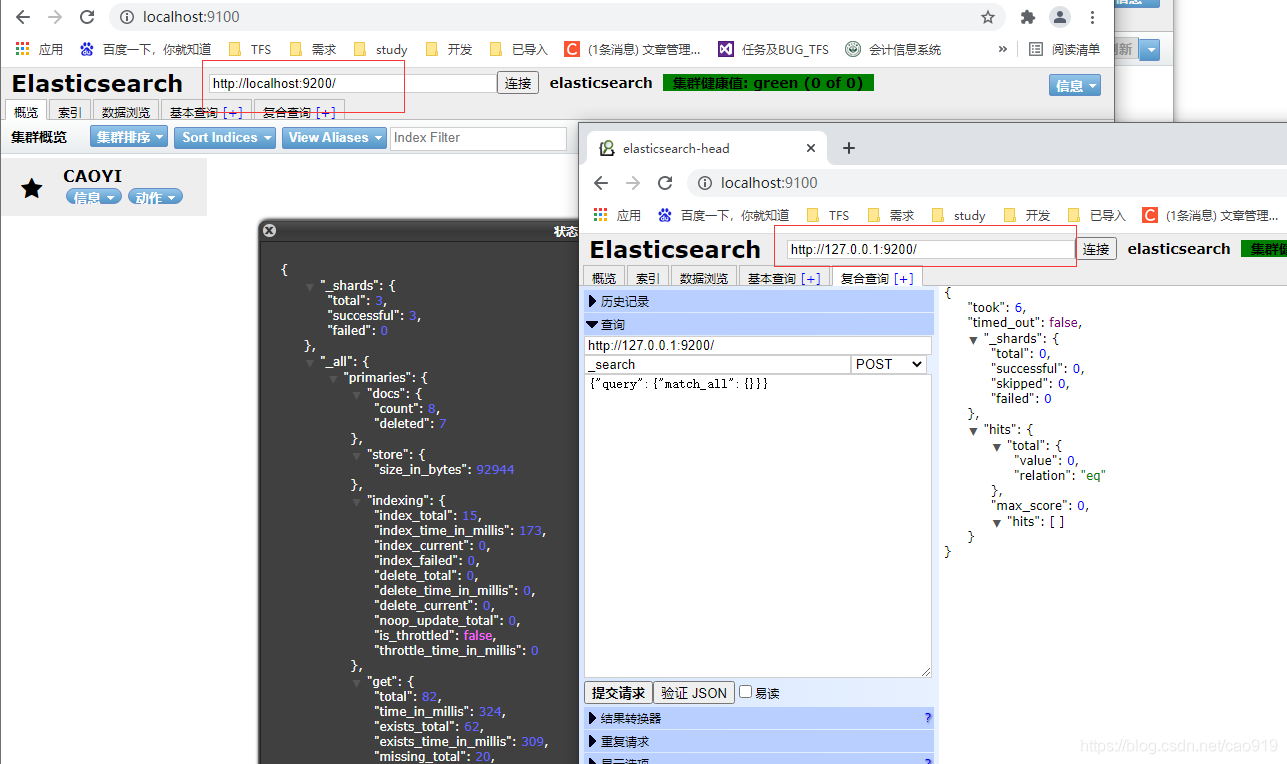1287x764 pixels.
Task: Reload page in the rear browser window
Action: (87, 17)
